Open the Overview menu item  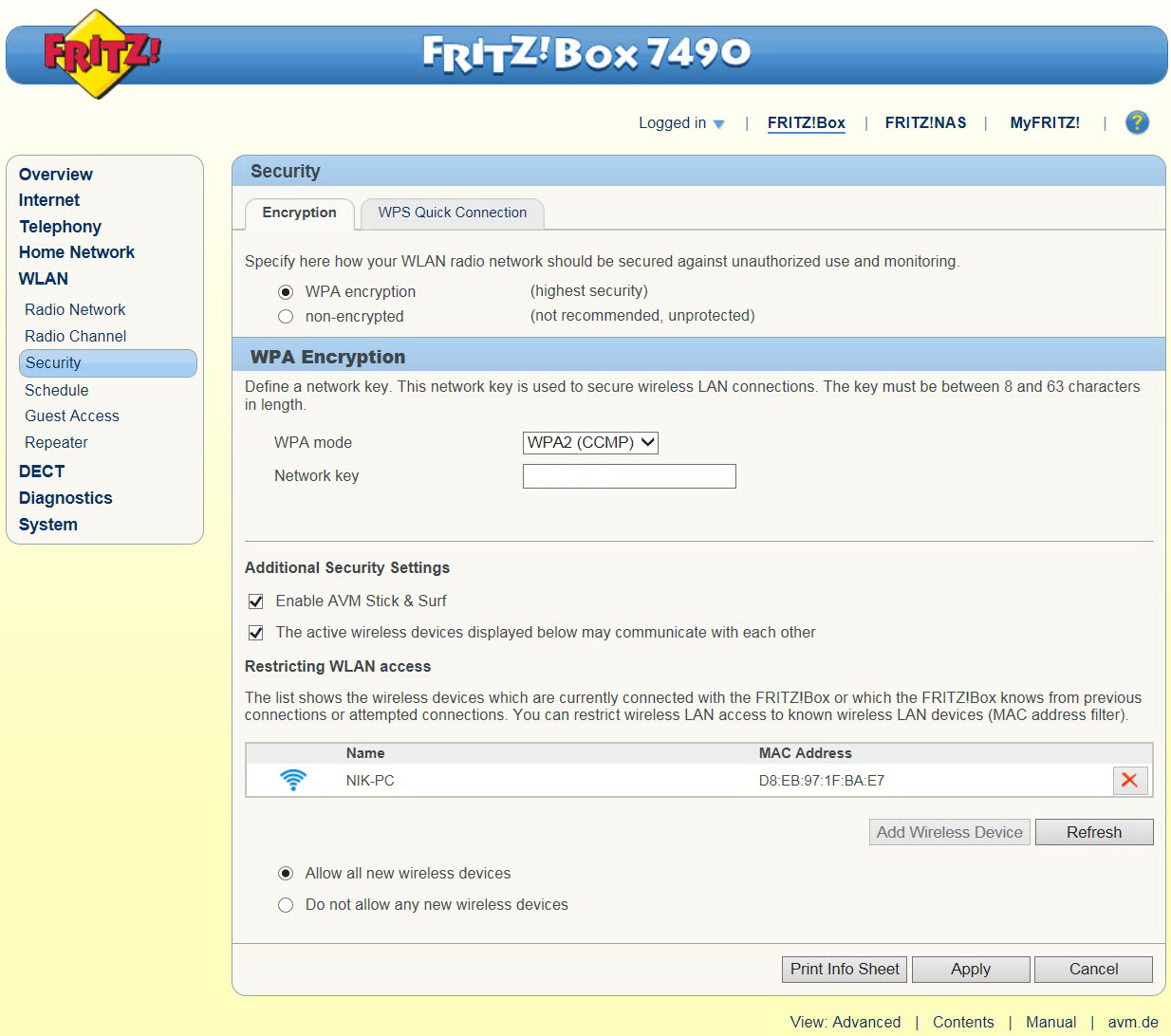point(56,175)
